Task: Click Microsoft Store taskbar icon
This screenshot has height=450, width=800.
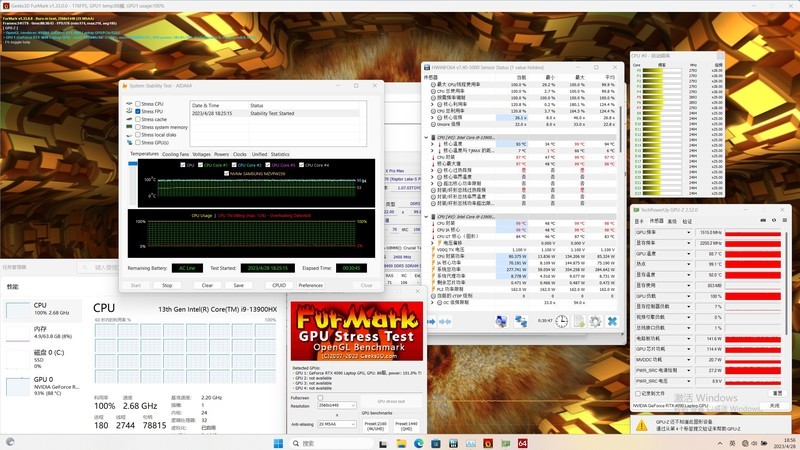Action: tap(436, 443)
